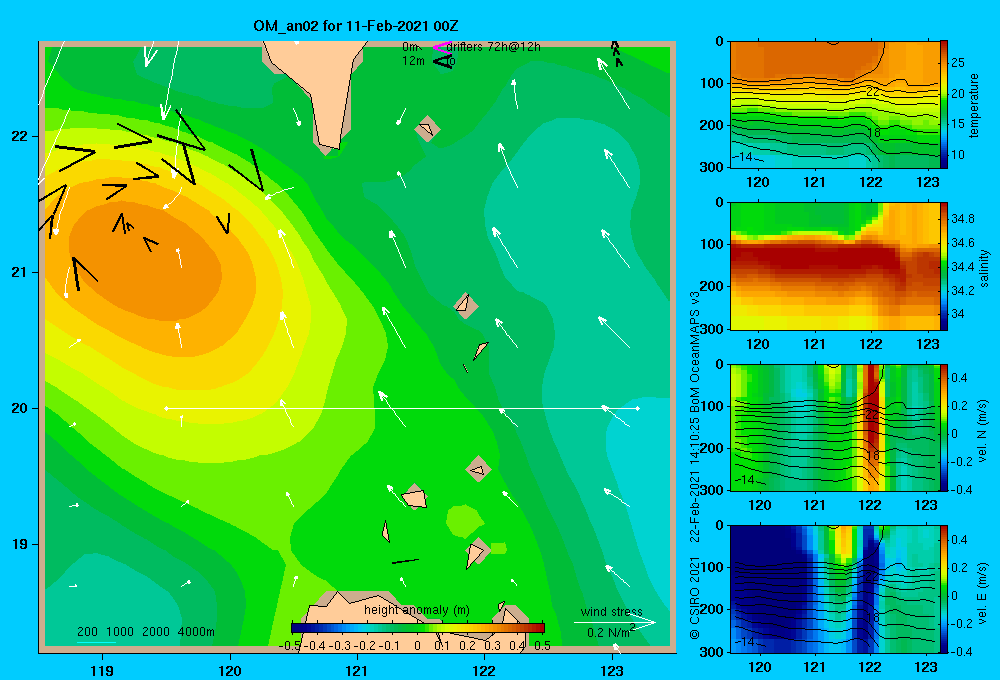Click the '0.5' tick on height anomaly scale

tap(542, 646)
